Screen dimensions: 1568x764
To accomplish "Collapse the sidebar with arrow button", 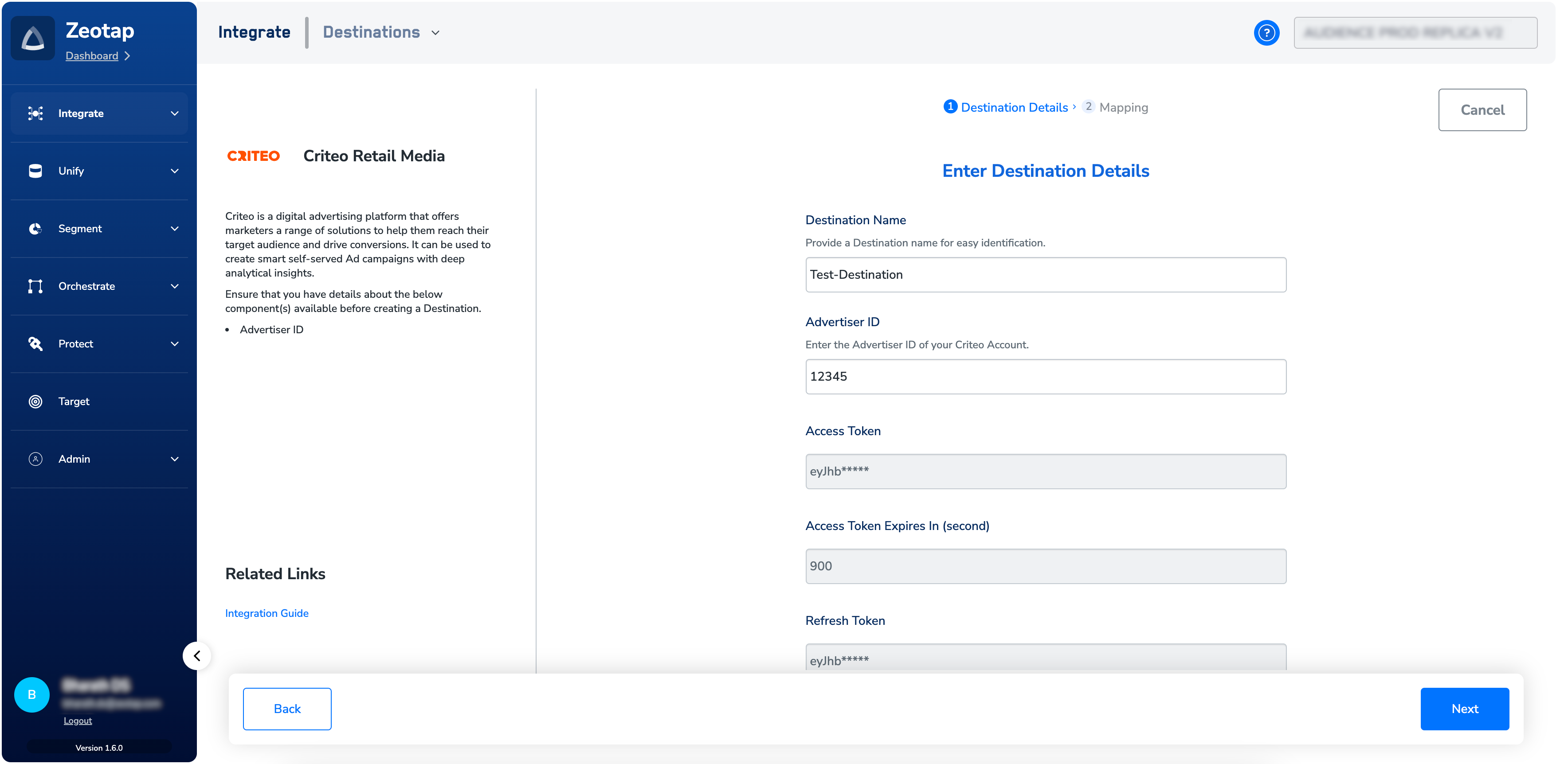I will click(x=197, y=656).
